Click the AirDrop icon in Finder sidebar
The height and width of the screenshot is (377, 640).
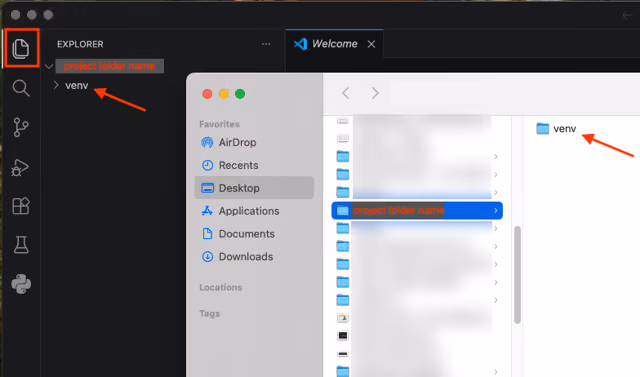(x=207, y=142)
